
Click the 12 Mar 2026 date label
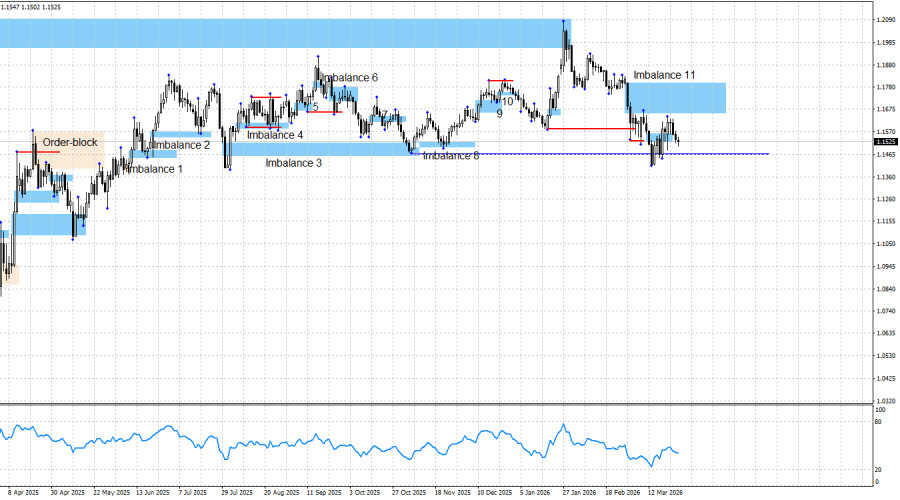tap(665, 493)
